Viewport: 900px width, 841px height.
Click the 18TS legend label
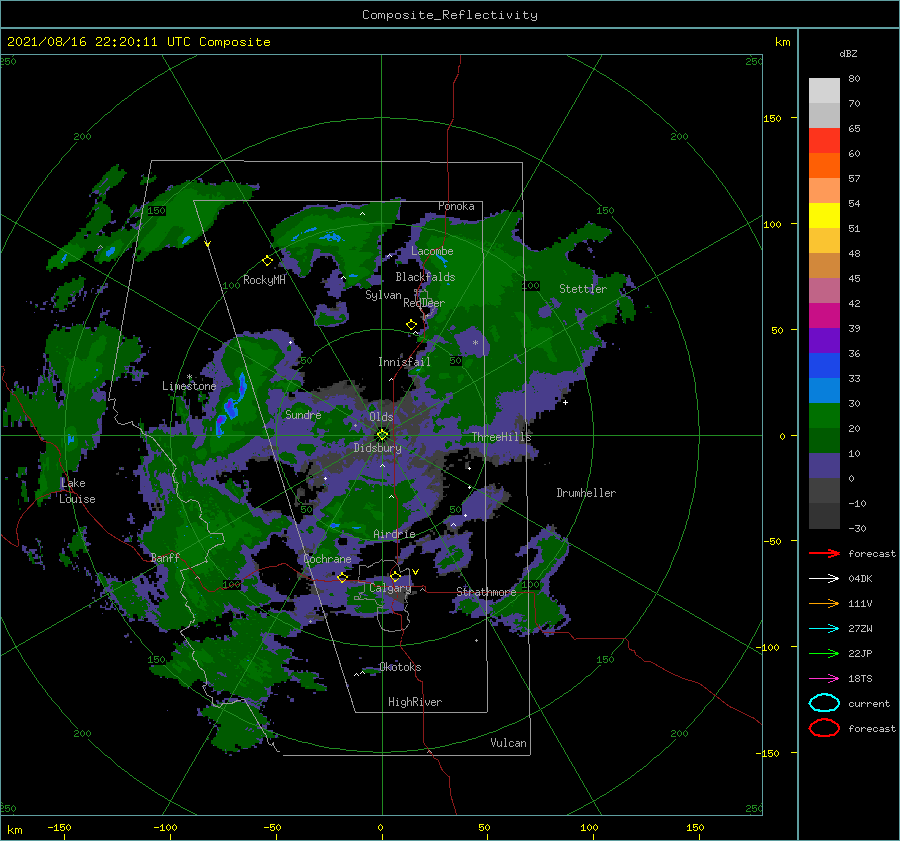click(x=860, y=679)
